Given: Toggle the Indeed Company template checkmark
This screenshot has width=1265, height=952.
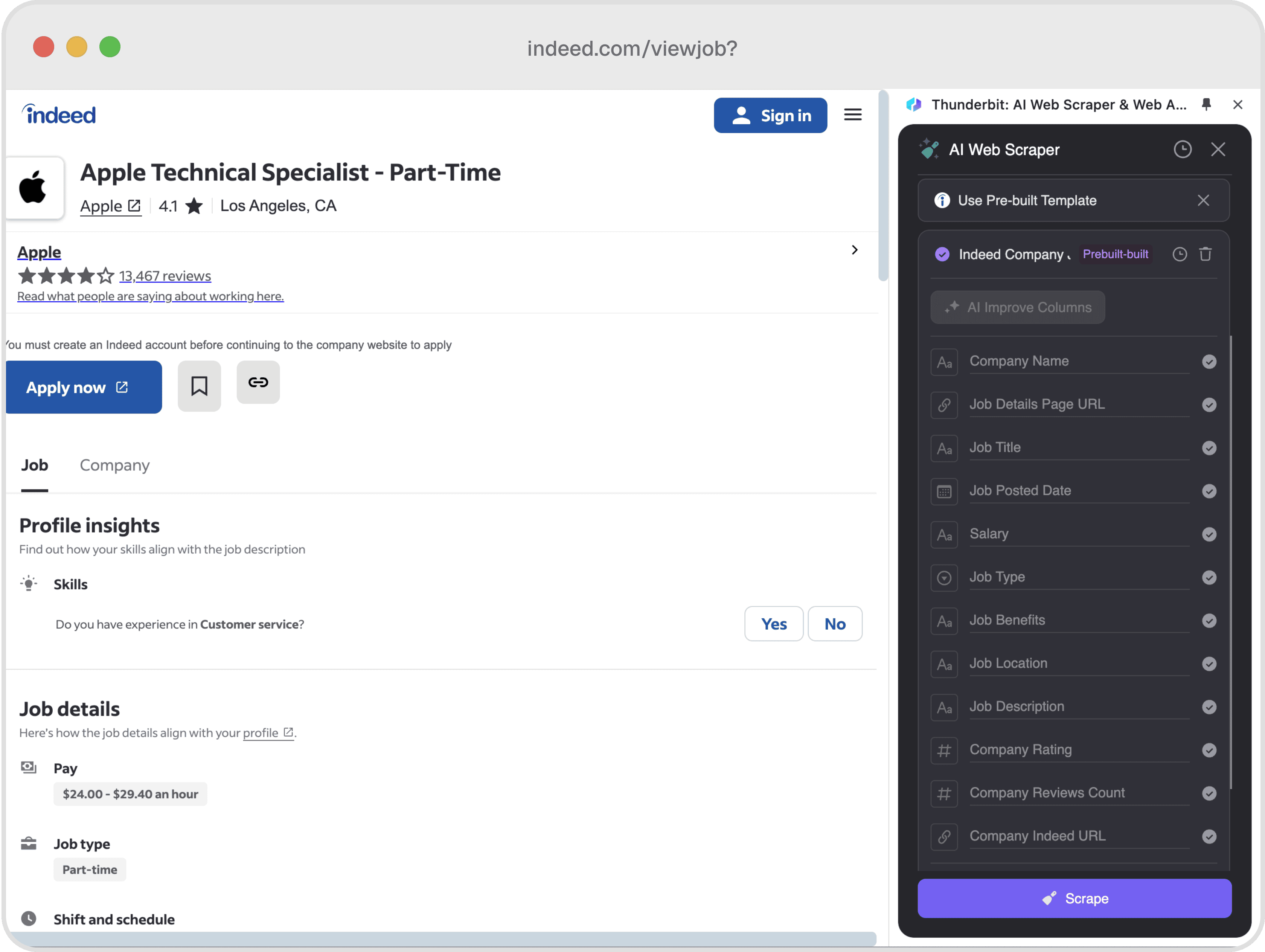Looking at the screenshot, I should (x=942, y=254).
